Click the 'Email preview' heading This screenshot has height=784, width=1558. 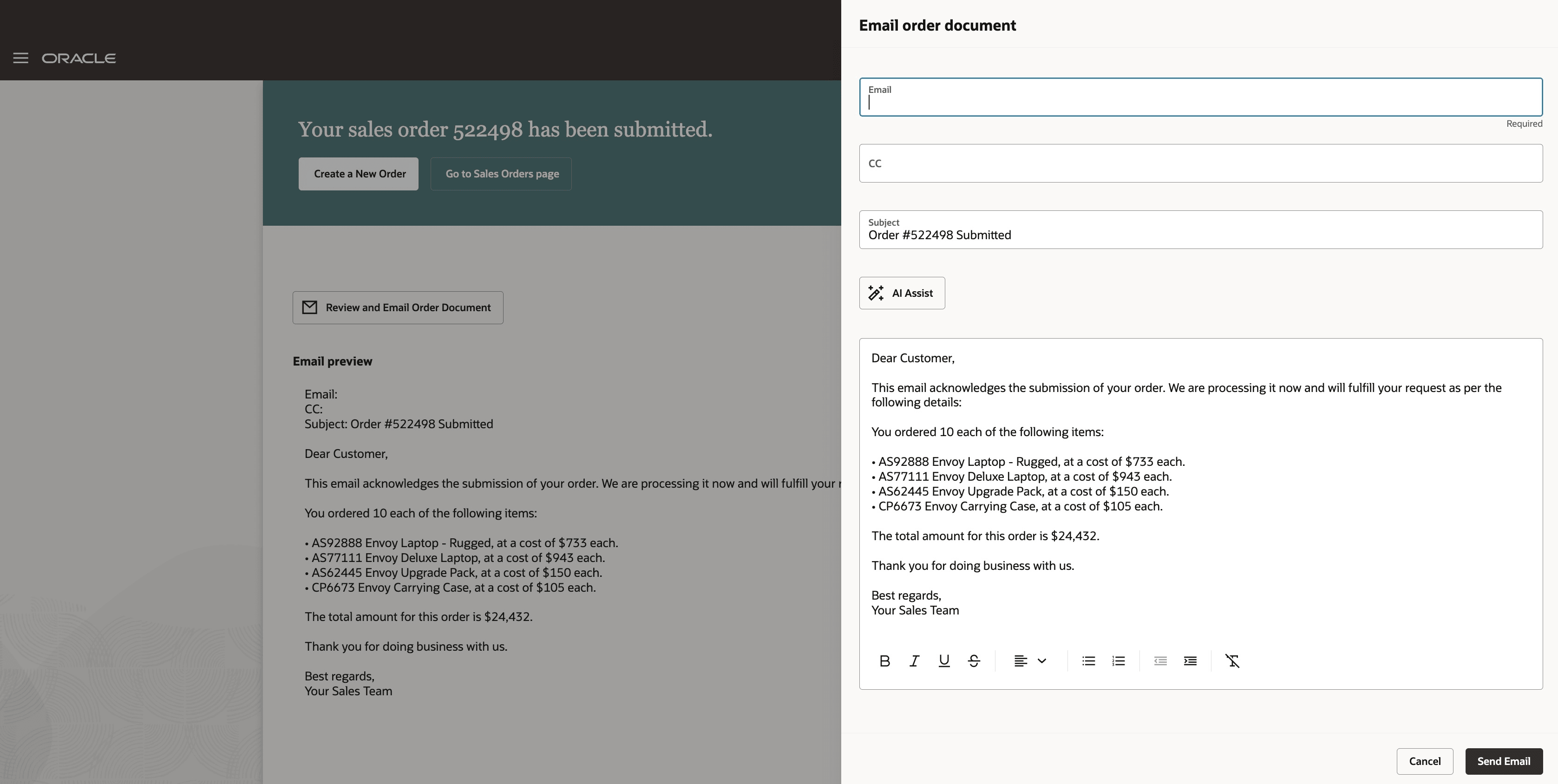[x=333, y=361]
